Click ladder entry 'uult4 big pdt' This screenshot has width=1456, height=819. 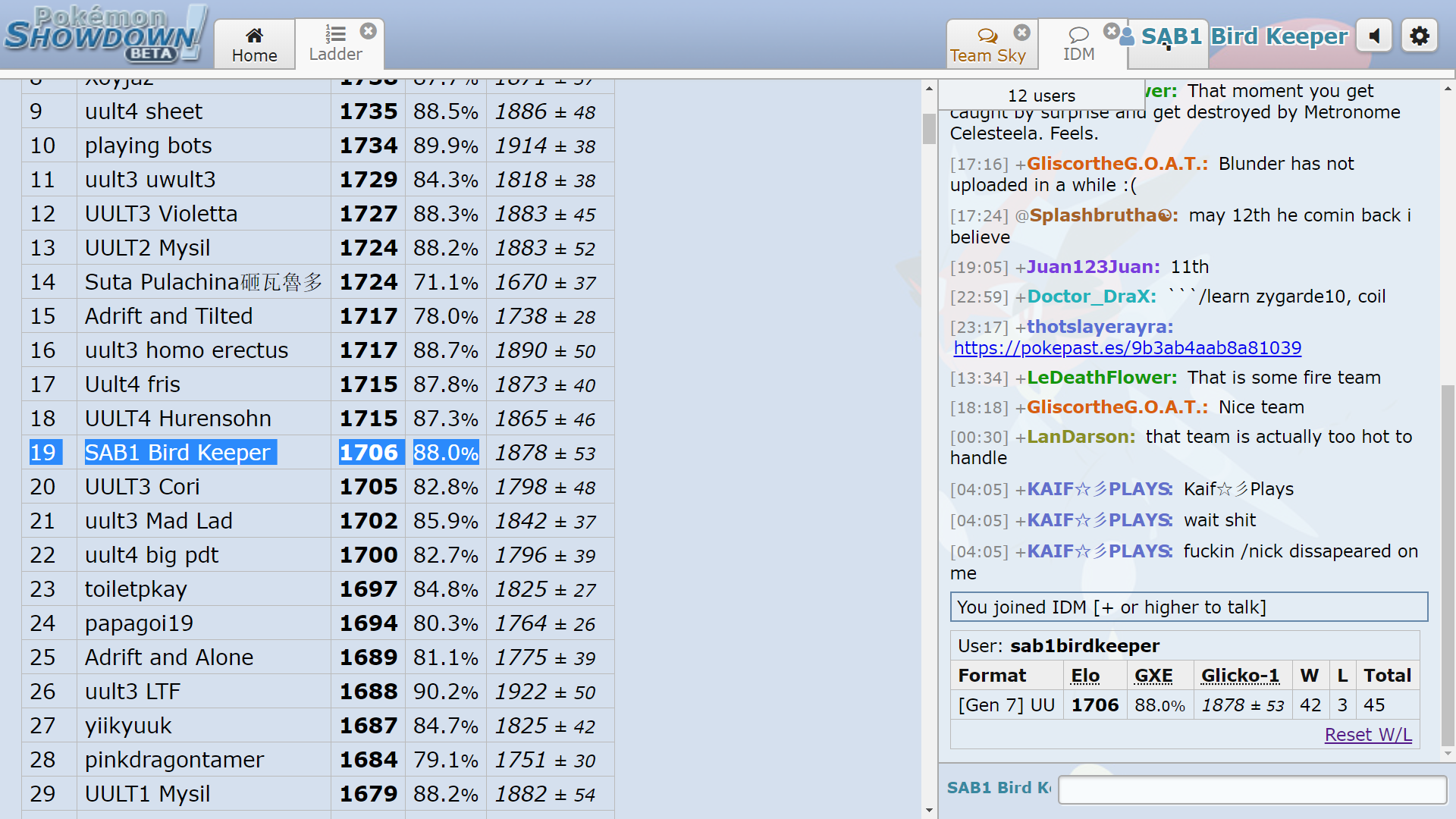point(151,555)
